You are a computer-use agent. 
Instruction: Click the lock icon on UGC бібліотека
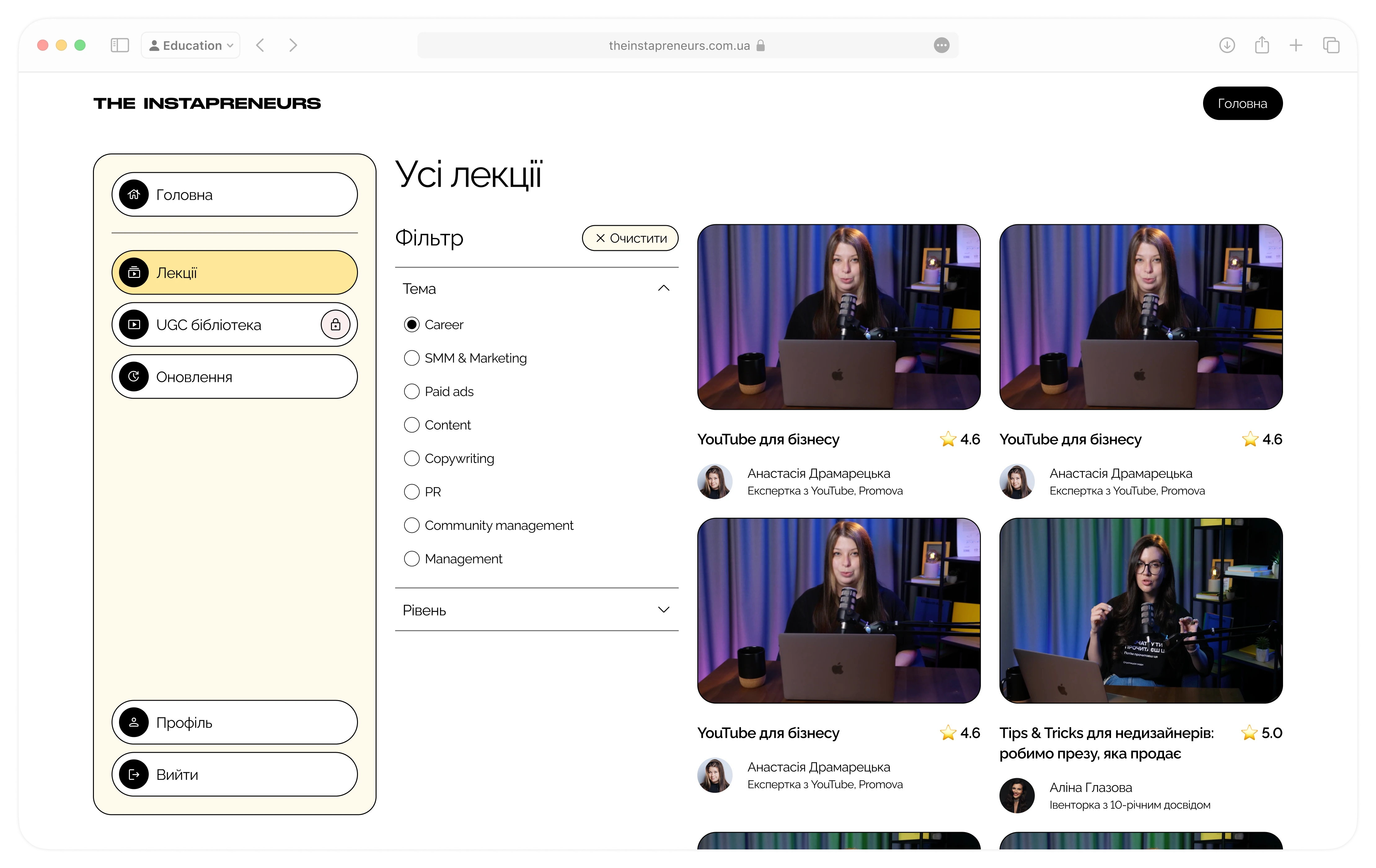click(335, 324)
